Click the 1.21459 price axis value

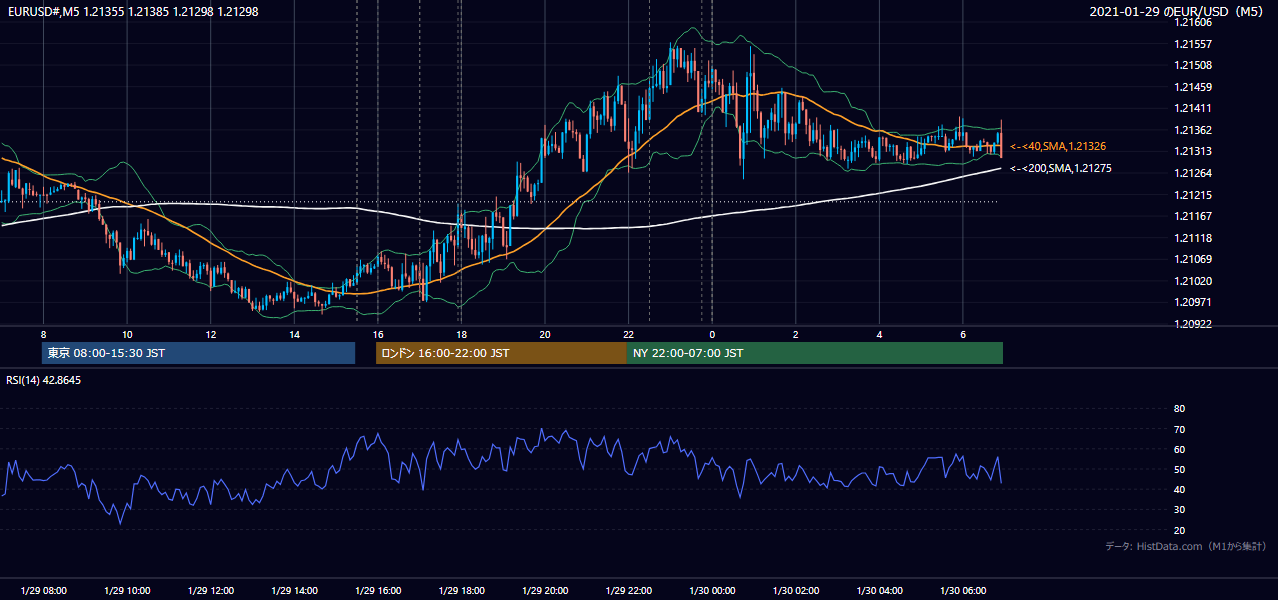point(1194,87)
